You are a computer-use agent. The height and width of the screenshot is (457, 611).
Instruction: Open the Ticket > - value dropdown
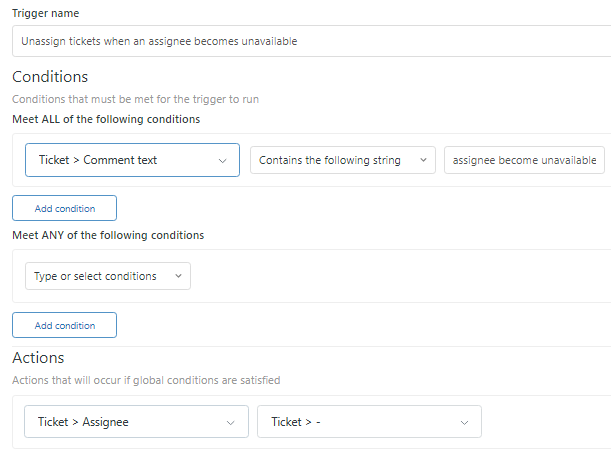(369, 422)
